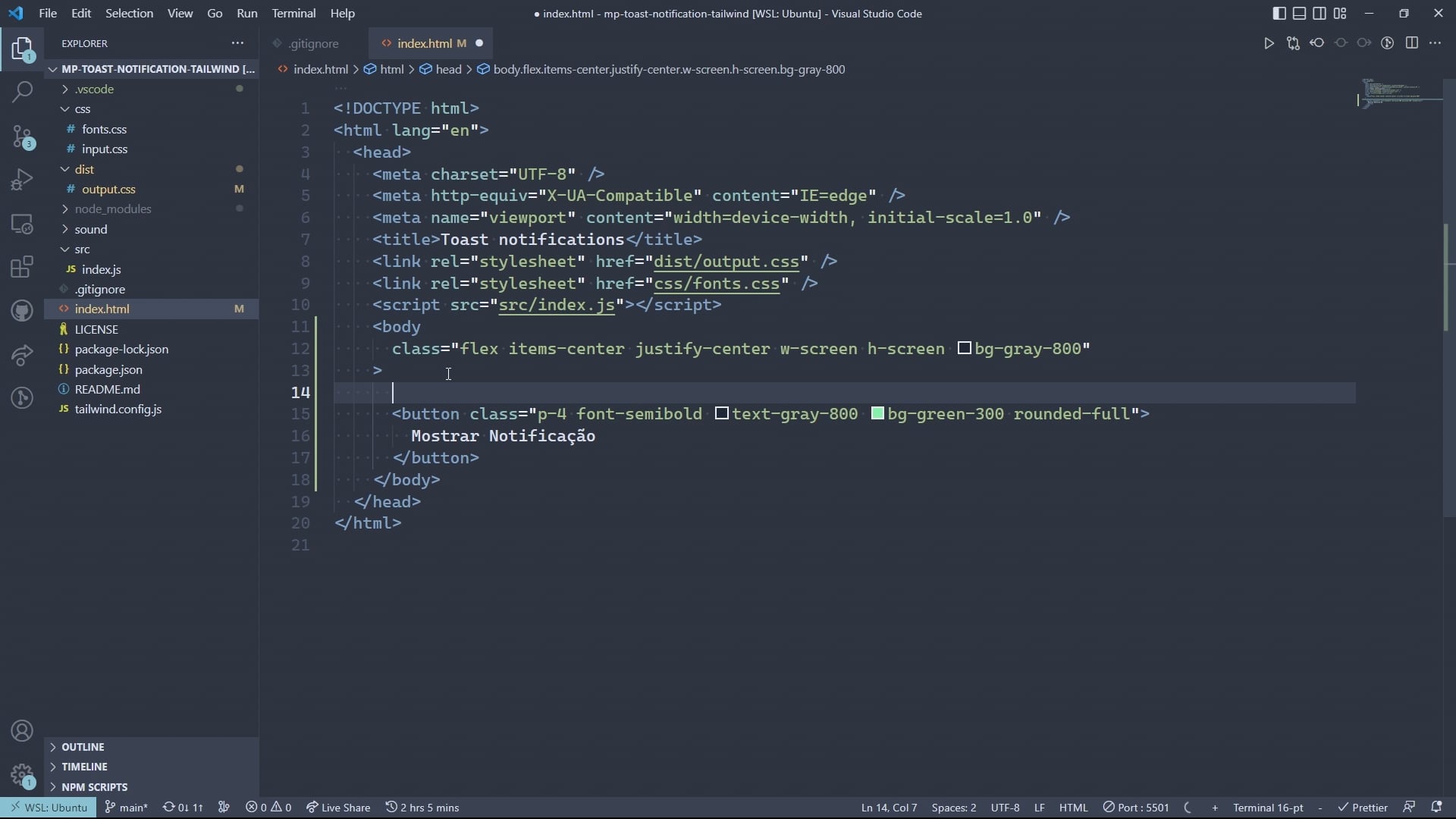Click the bg-gray-800 color swatch on line 12
Viewport: 1456px width, 819px height.
964,348
